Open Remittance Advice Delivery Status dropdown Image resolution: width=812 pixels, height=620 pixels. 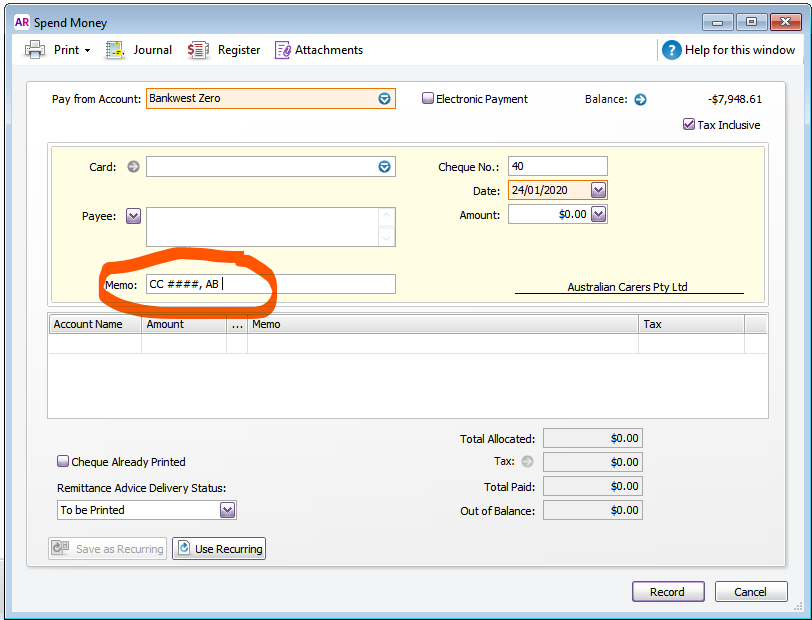click(x=227, y=510)
